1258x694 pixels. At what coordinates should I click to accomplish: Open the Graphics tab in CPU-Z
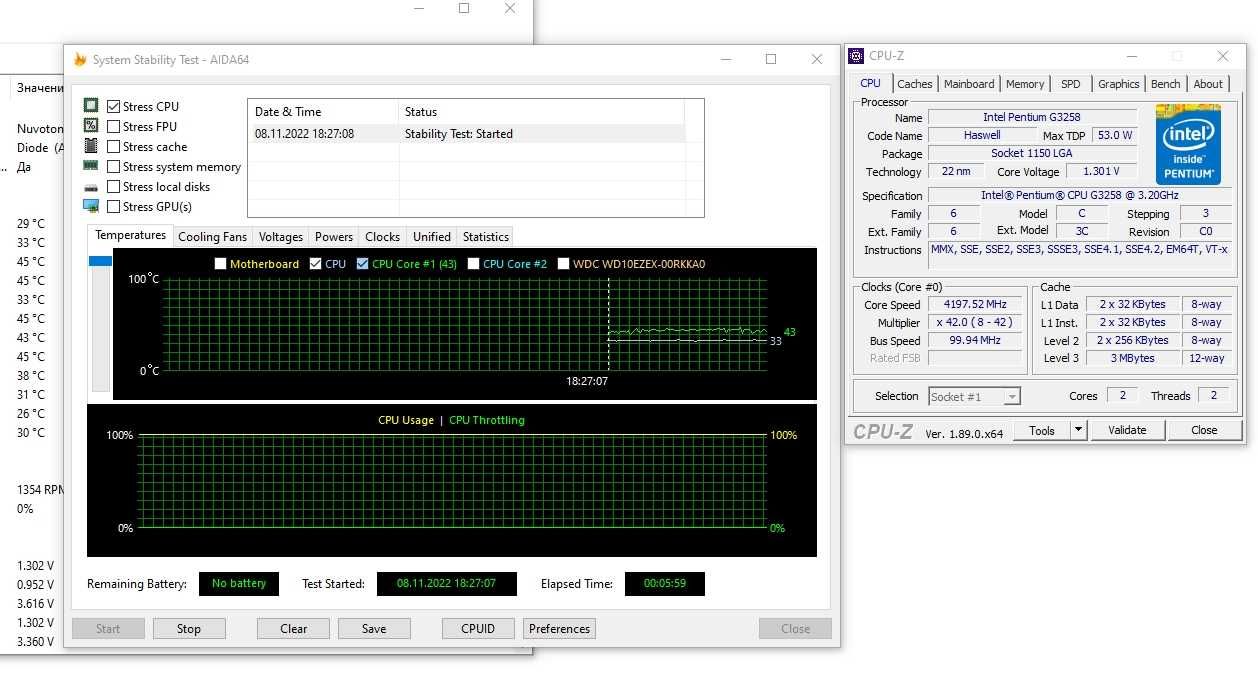(x=1119, y=84)
